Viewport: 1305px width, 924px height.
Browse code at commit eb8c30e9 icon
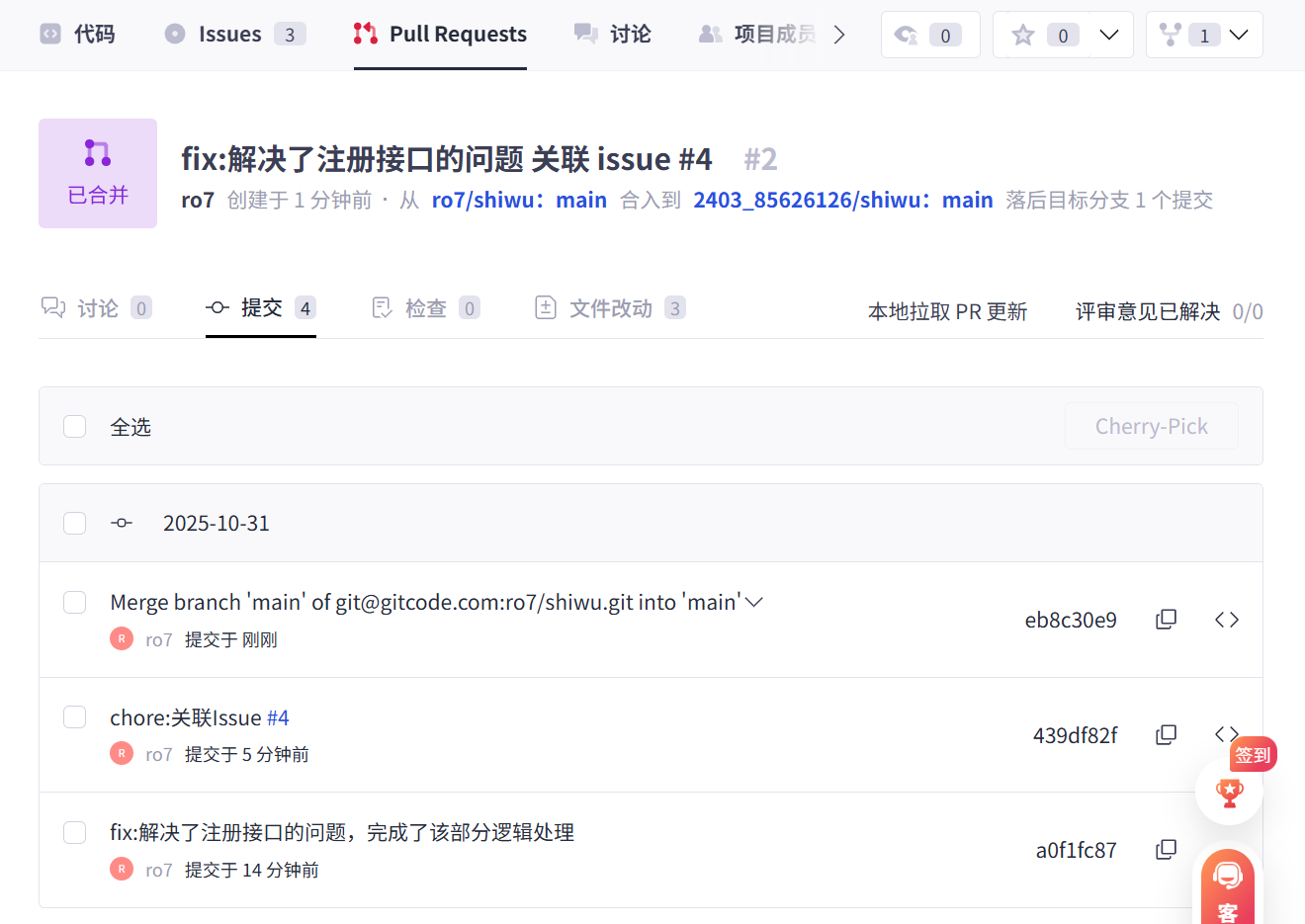point(1227,619)
